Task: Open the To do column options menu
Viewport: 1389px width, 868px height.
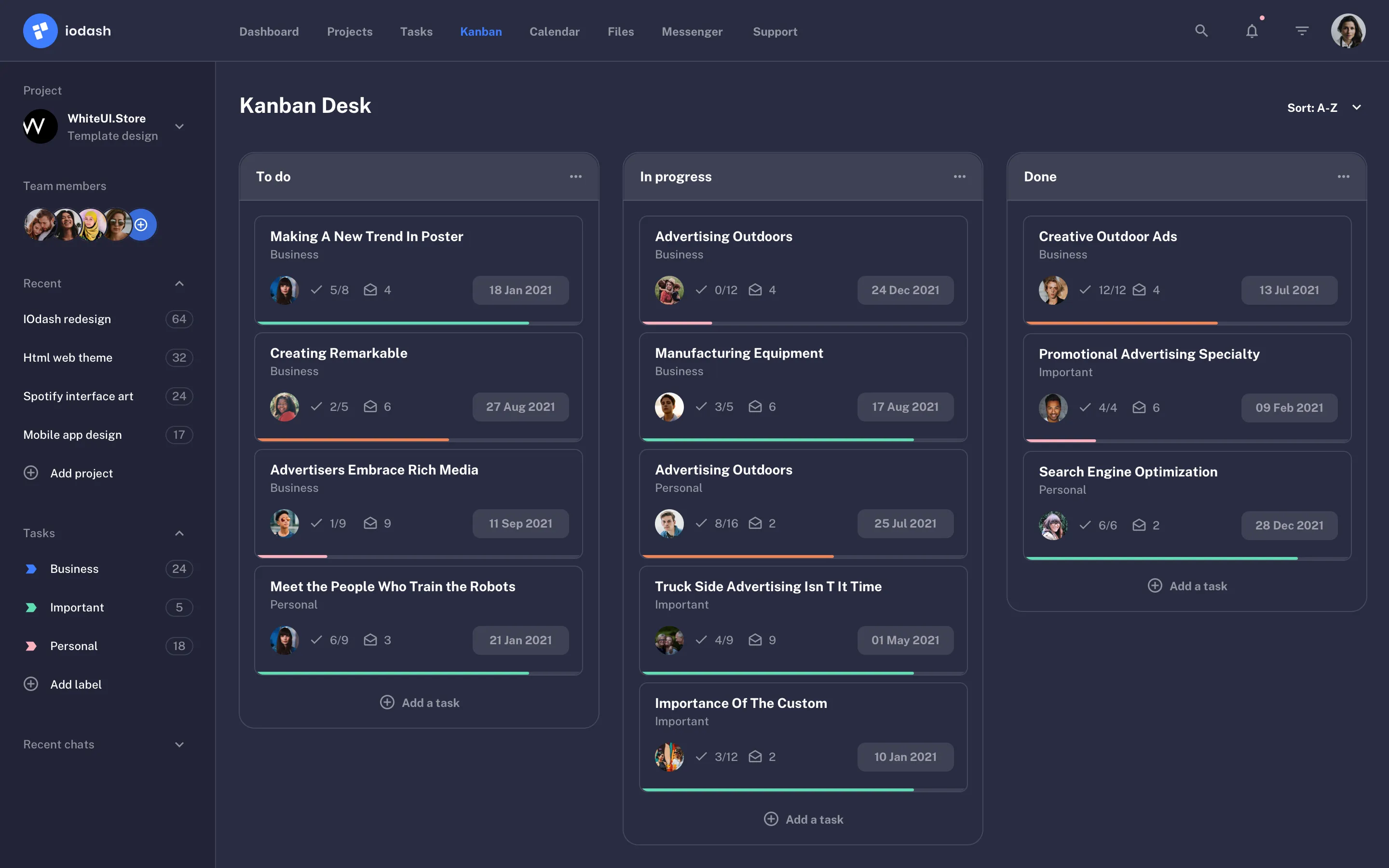Action: click(x=576, y=177)
